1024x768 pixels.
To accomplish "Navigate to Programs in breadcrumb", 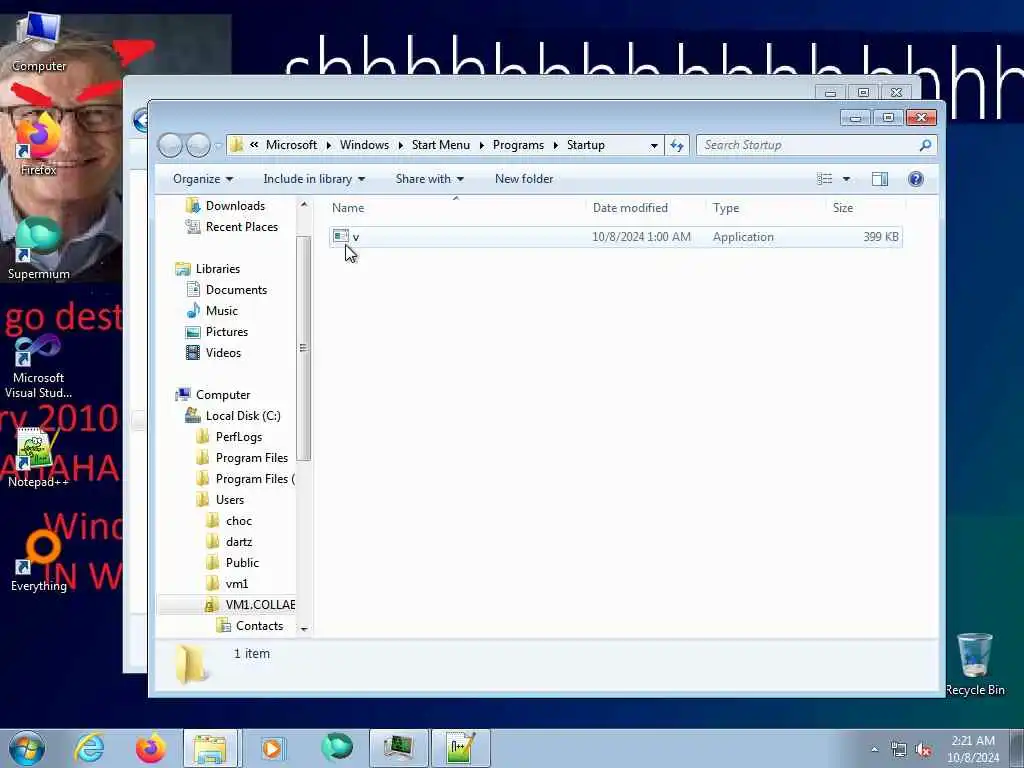I will point(518,145).
